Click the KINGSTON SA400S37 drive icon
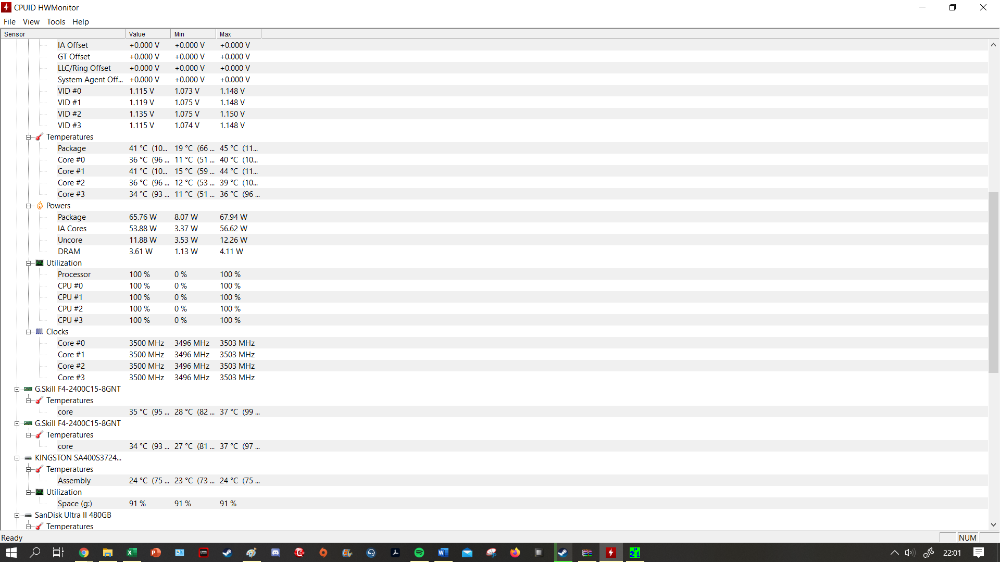Viewport: 1000px width, 562px height. pyautogui.click(x=28, y=457)
